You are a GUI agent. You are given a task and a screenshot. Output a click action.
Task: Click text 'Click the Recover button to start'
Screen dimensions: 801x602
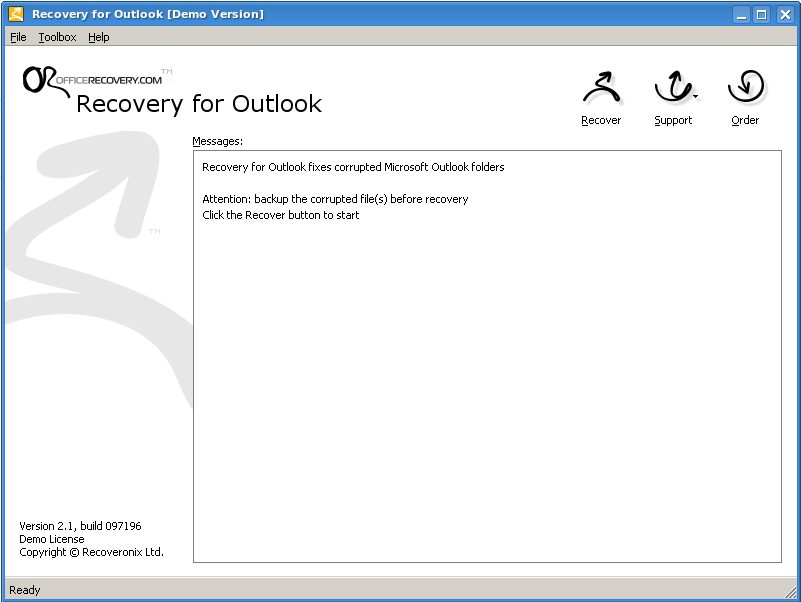(280, 215)
